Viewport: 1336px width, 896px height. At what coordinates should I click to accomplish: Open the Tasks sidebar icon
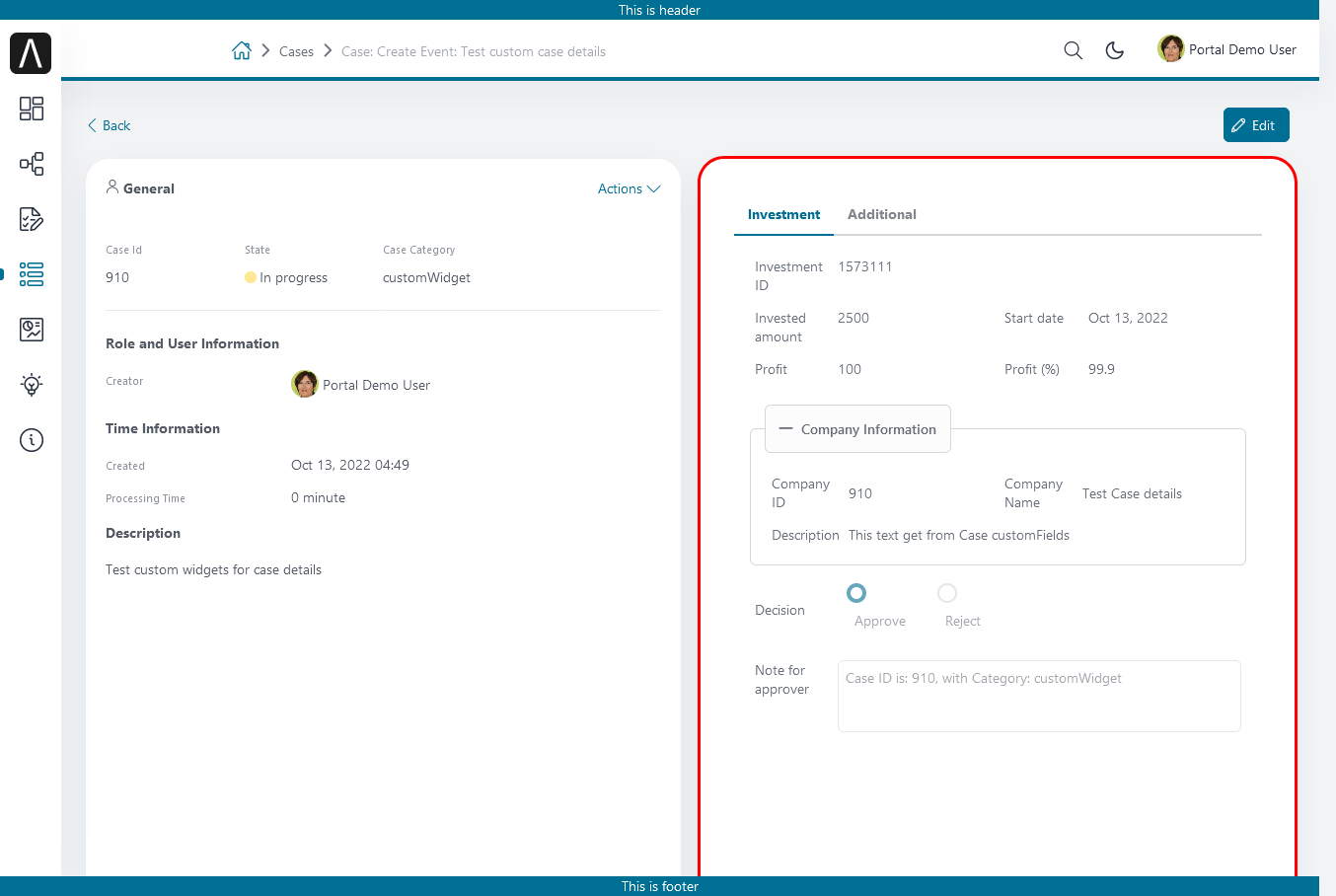(32, 219)
